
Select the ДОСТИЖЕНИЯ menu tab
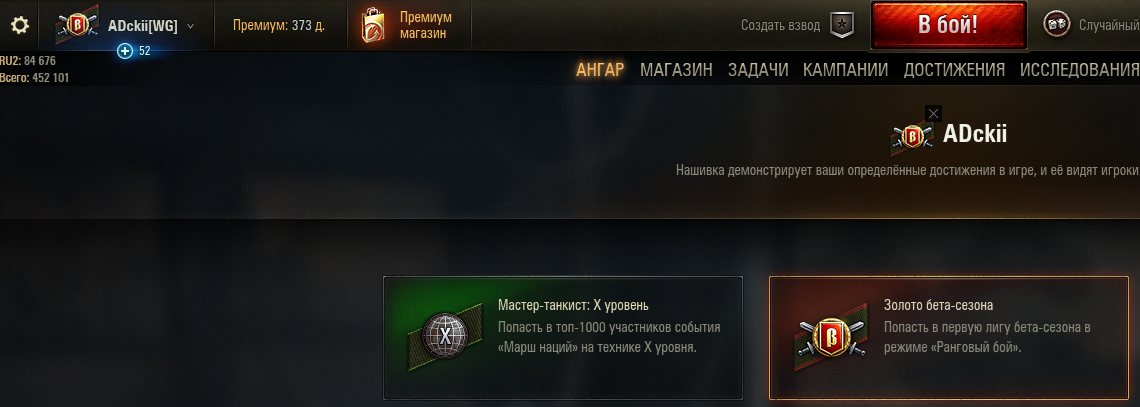[x=954, y=70]
